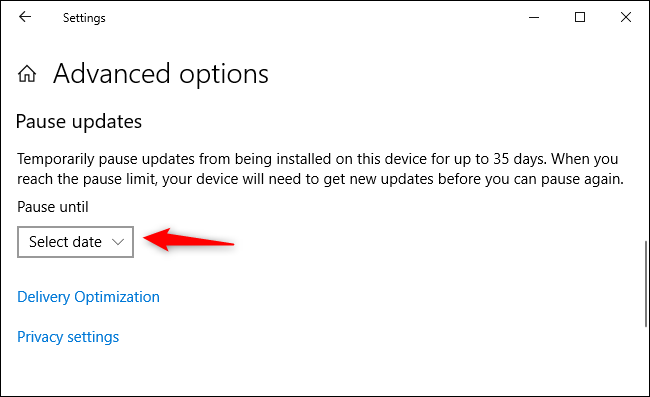The image size is (650, 397).
Task: Maximize the Settings window
Action: coord(580,17)
